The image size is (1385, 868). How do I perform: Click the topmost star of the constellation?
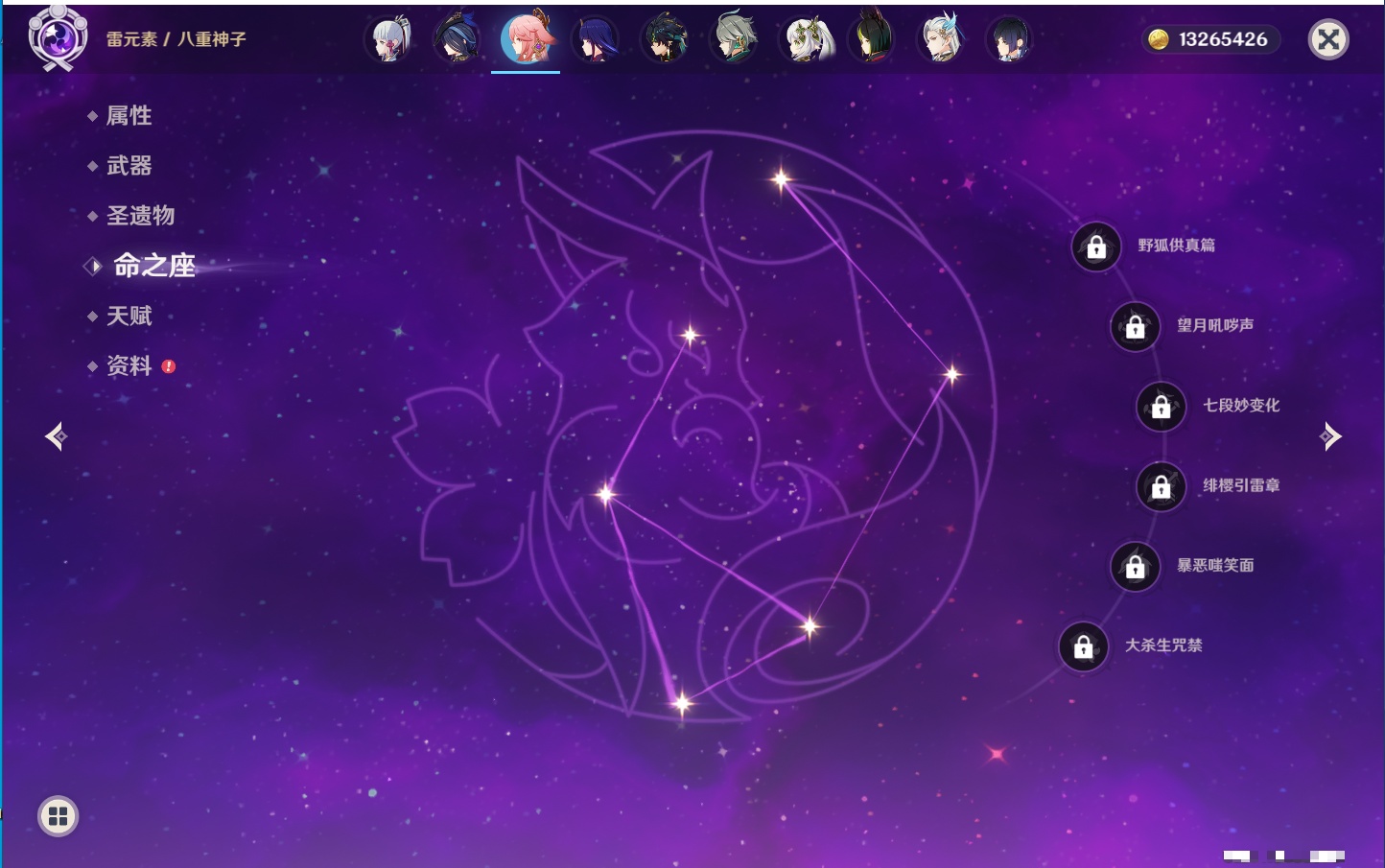point(781,178)
